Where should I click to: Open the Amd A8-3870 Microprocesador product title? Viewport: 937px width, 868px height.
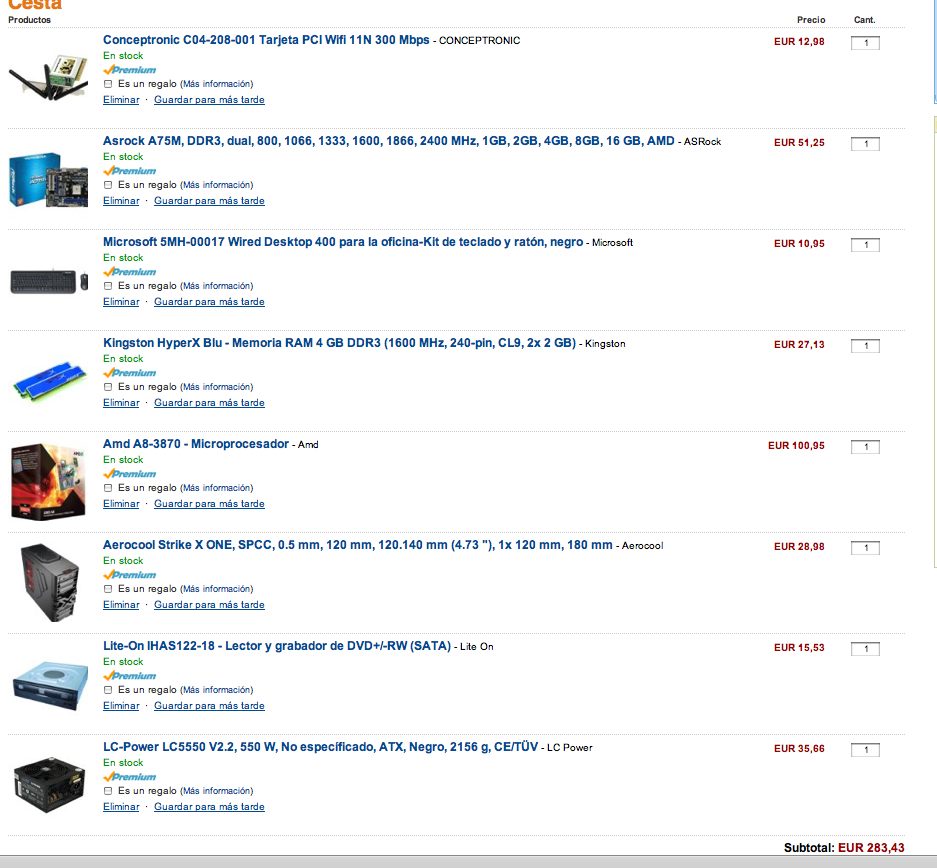(x=196, y=444)
